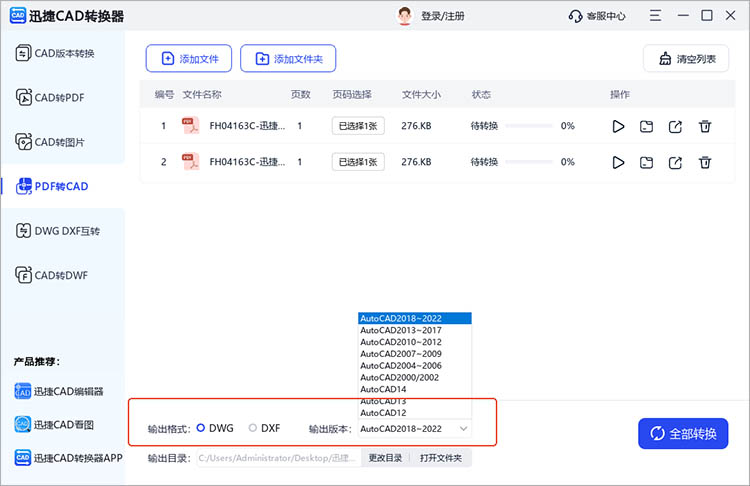The image size is (750, 486).
Task: Choose AutoCAD2013~2017 version
Action: tap(415, 330)
